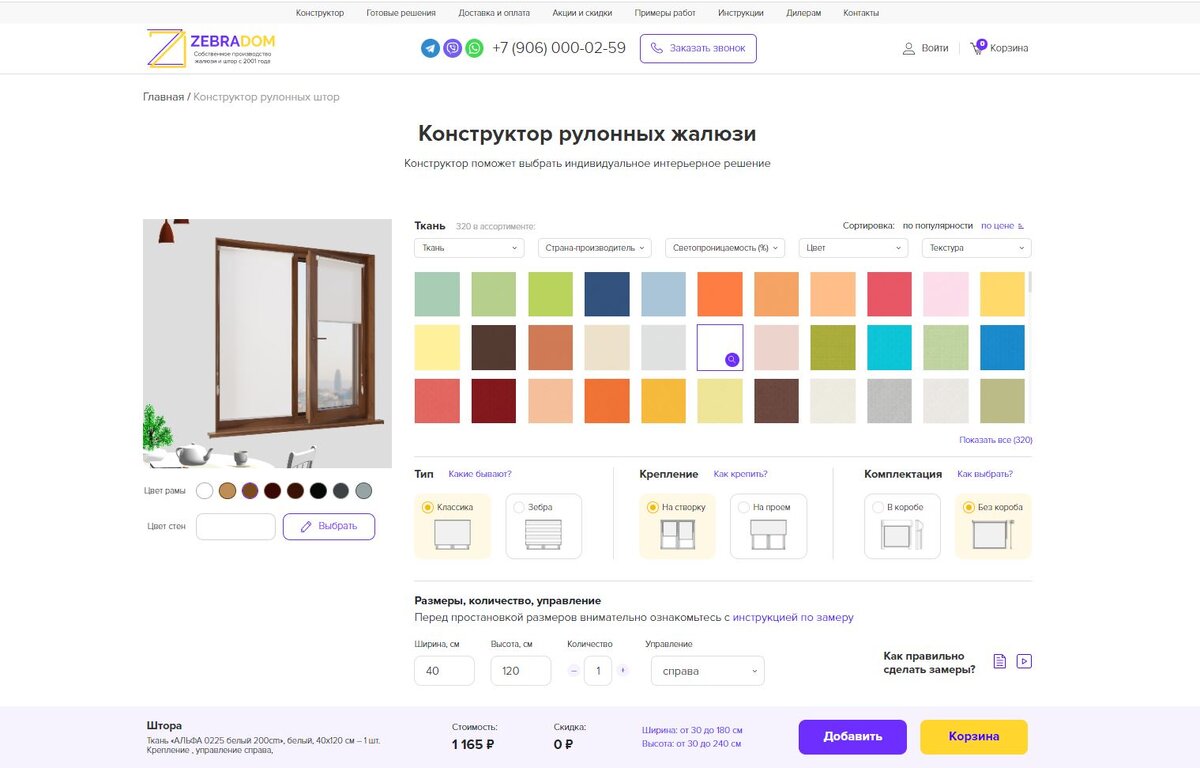Click the Войти account icon

coord(908,47)
